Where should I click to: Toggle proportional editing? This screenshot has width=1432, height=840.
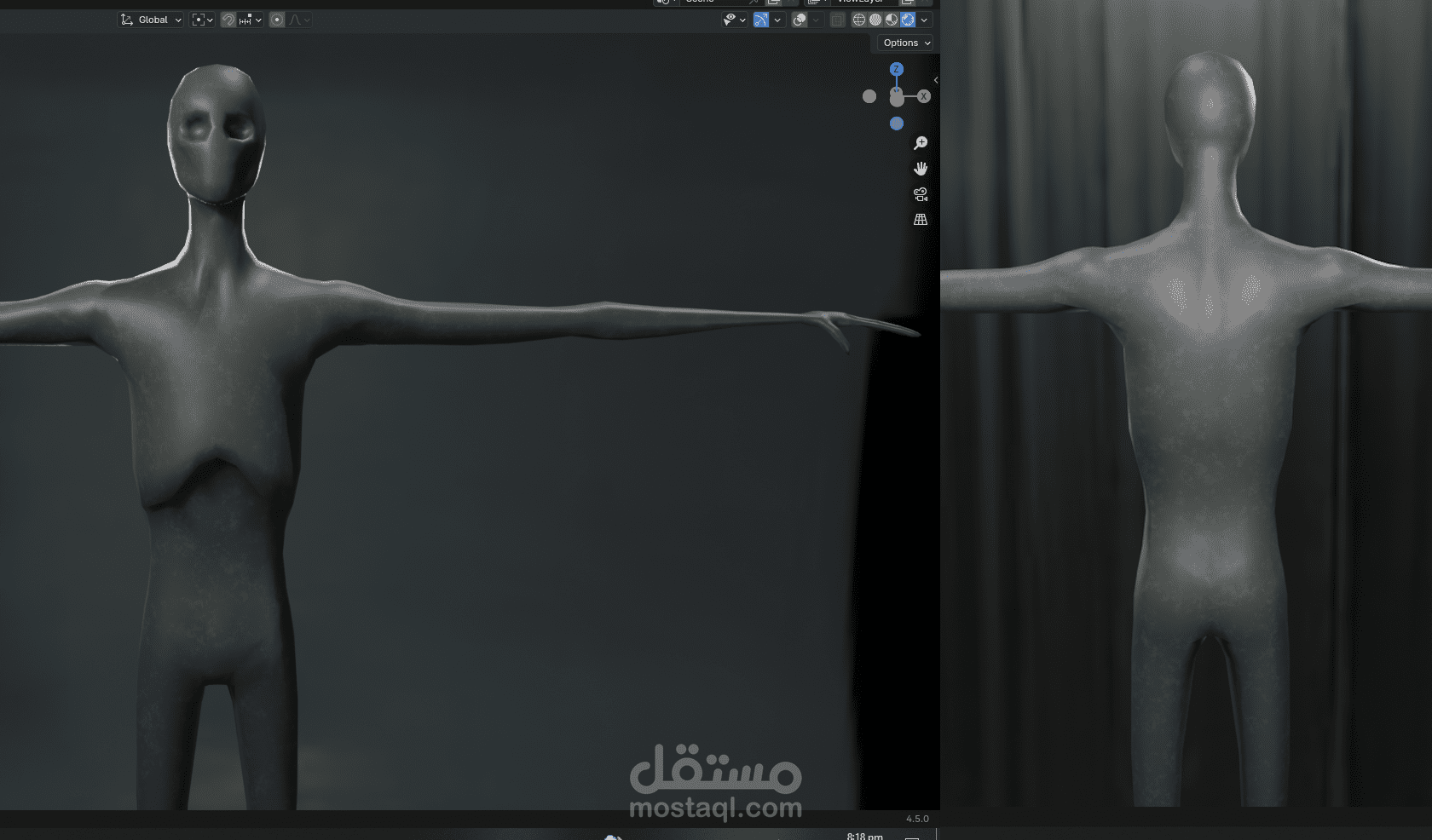pos(277,20)
